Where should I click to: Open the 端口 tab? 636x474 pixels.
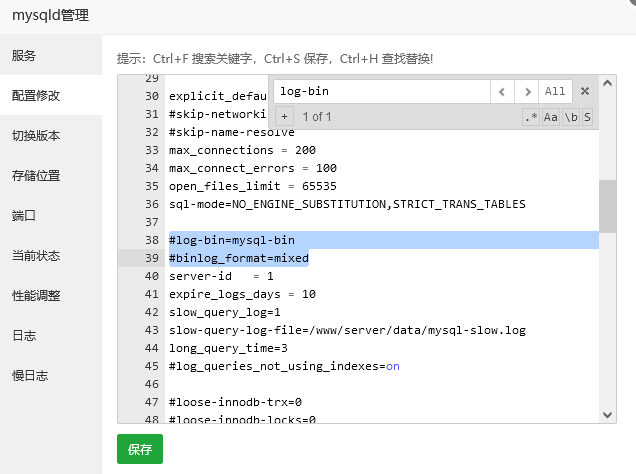[x=51, y=215]
